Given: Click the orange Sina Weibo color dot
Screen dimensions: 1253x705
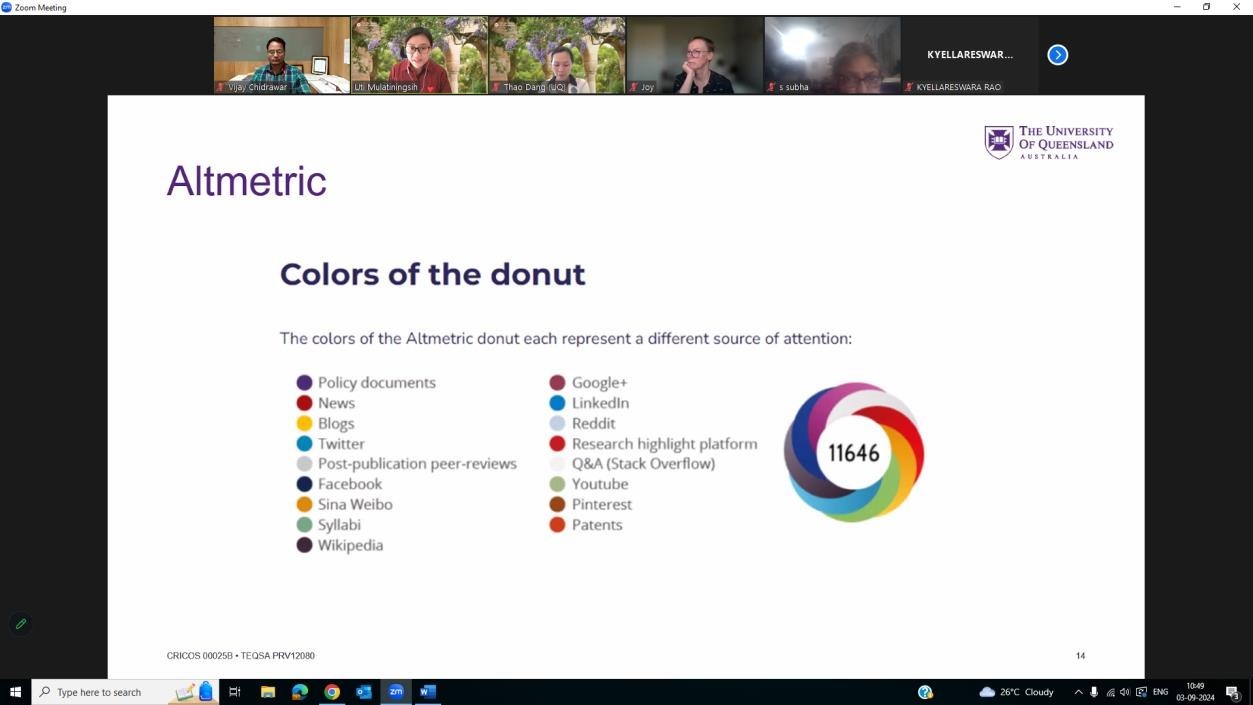Looking at the screenshot, I should click(304, 504).
